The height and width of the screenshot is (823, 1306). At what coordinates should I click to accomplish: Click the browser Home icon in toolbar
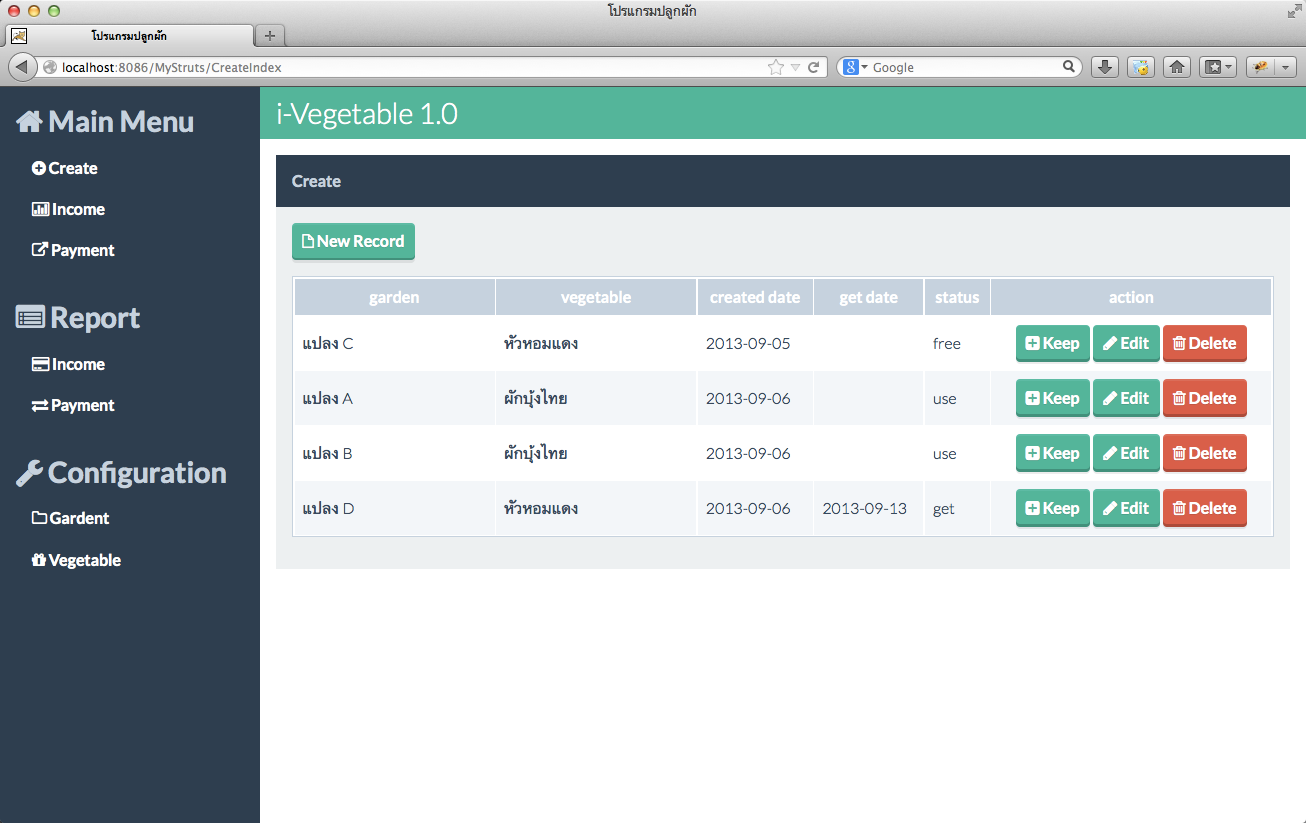point(1177,66)
